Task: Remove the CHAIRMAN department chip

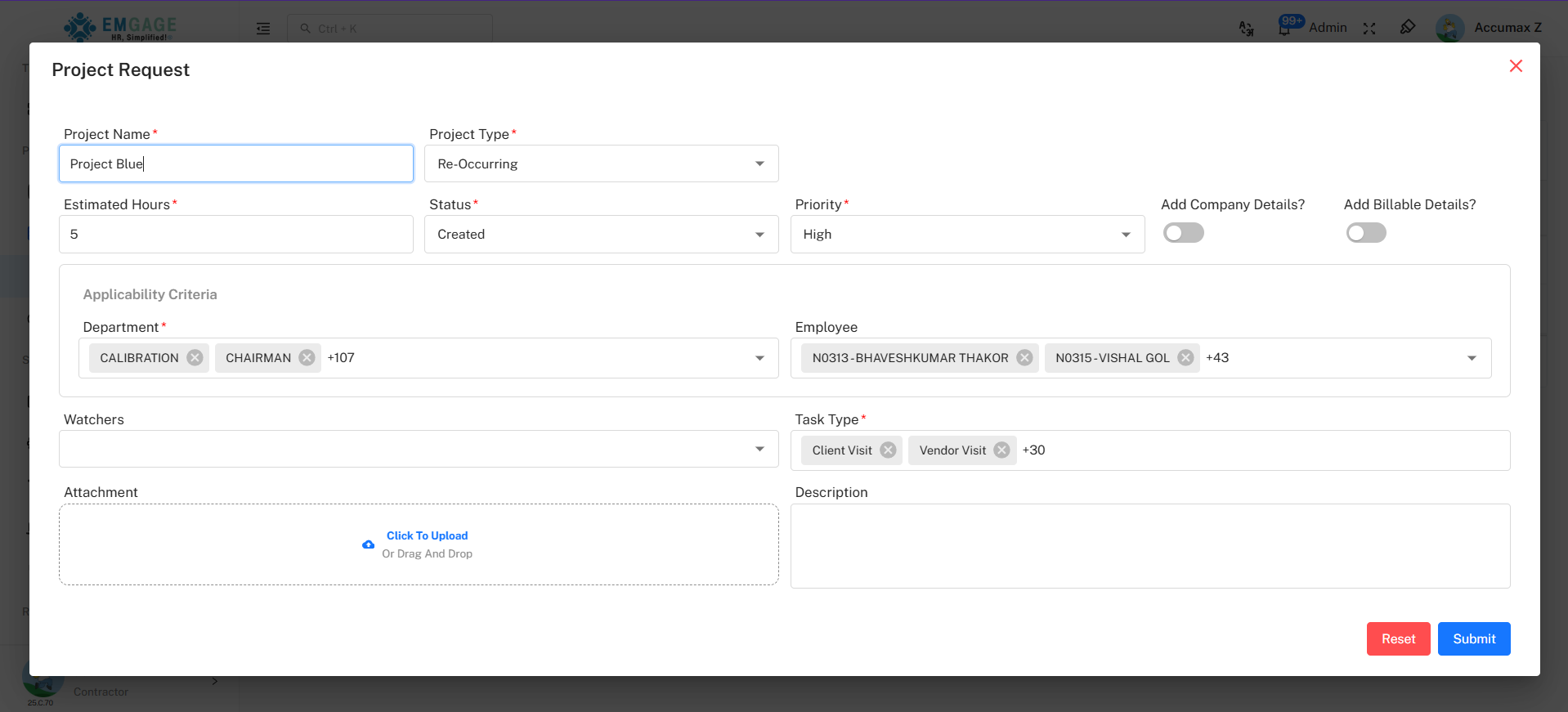Action: 307,358
